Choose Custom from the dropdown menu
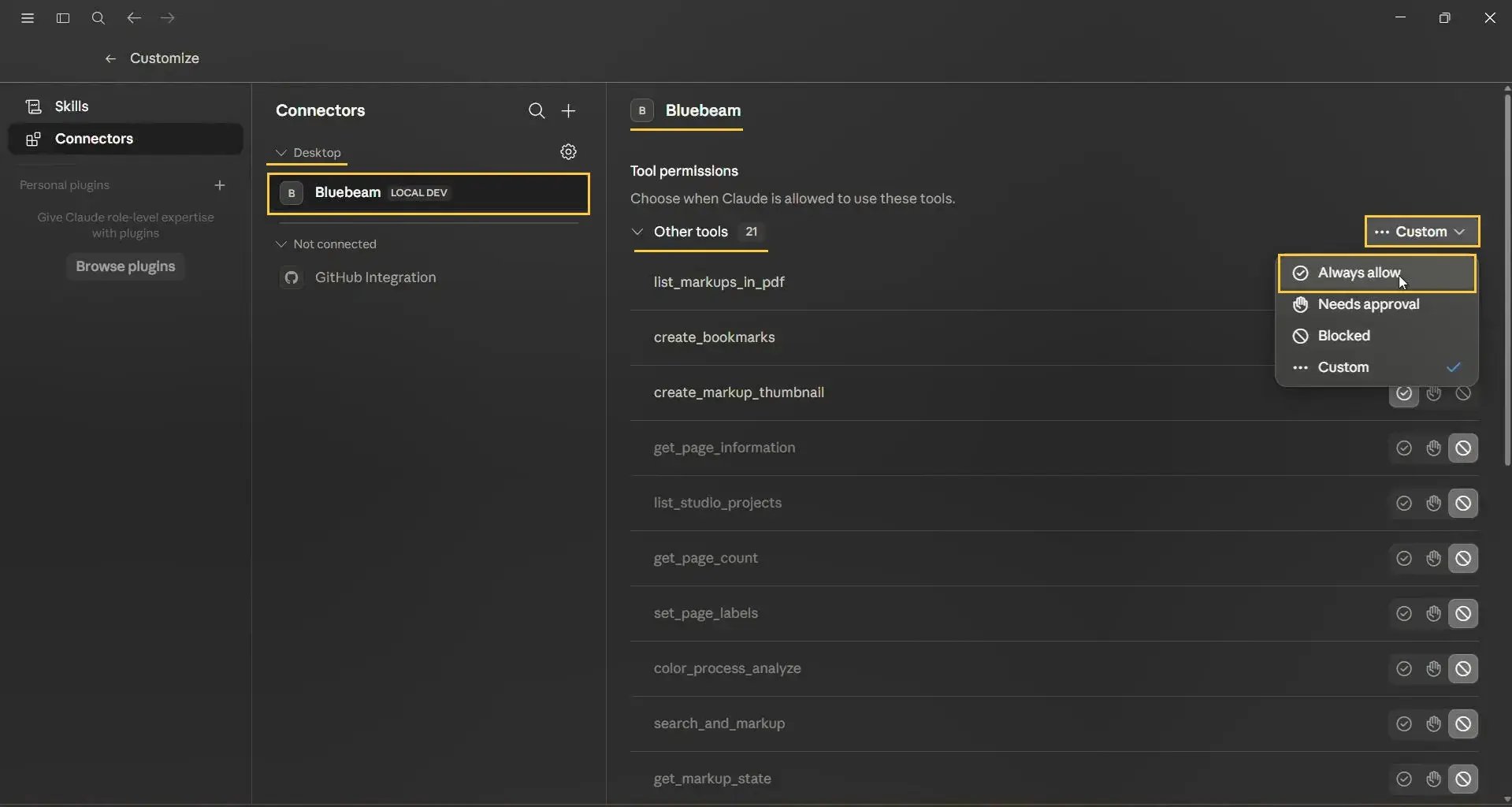 tap(1376, 367)
